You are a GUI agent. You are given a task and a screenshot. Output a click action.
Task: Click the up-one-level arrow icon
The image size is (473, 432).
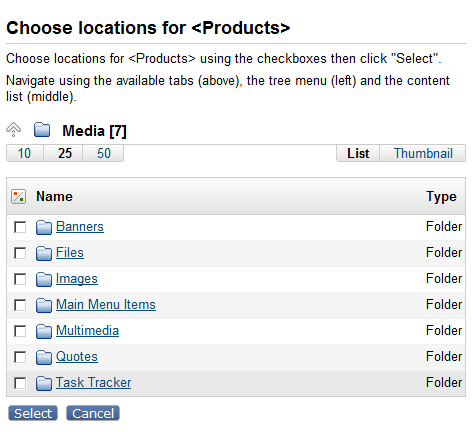click(x=13, y=129)
